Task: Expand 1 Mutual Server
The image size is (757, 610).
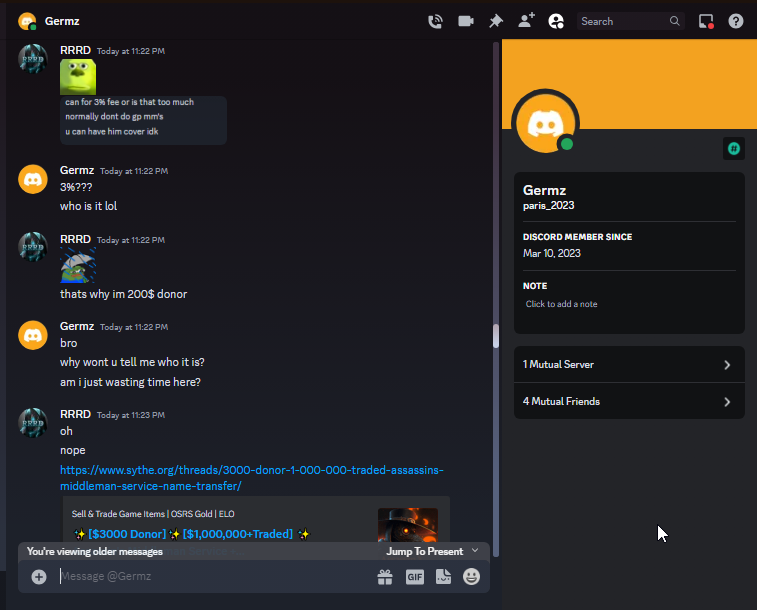Action: 629,364
